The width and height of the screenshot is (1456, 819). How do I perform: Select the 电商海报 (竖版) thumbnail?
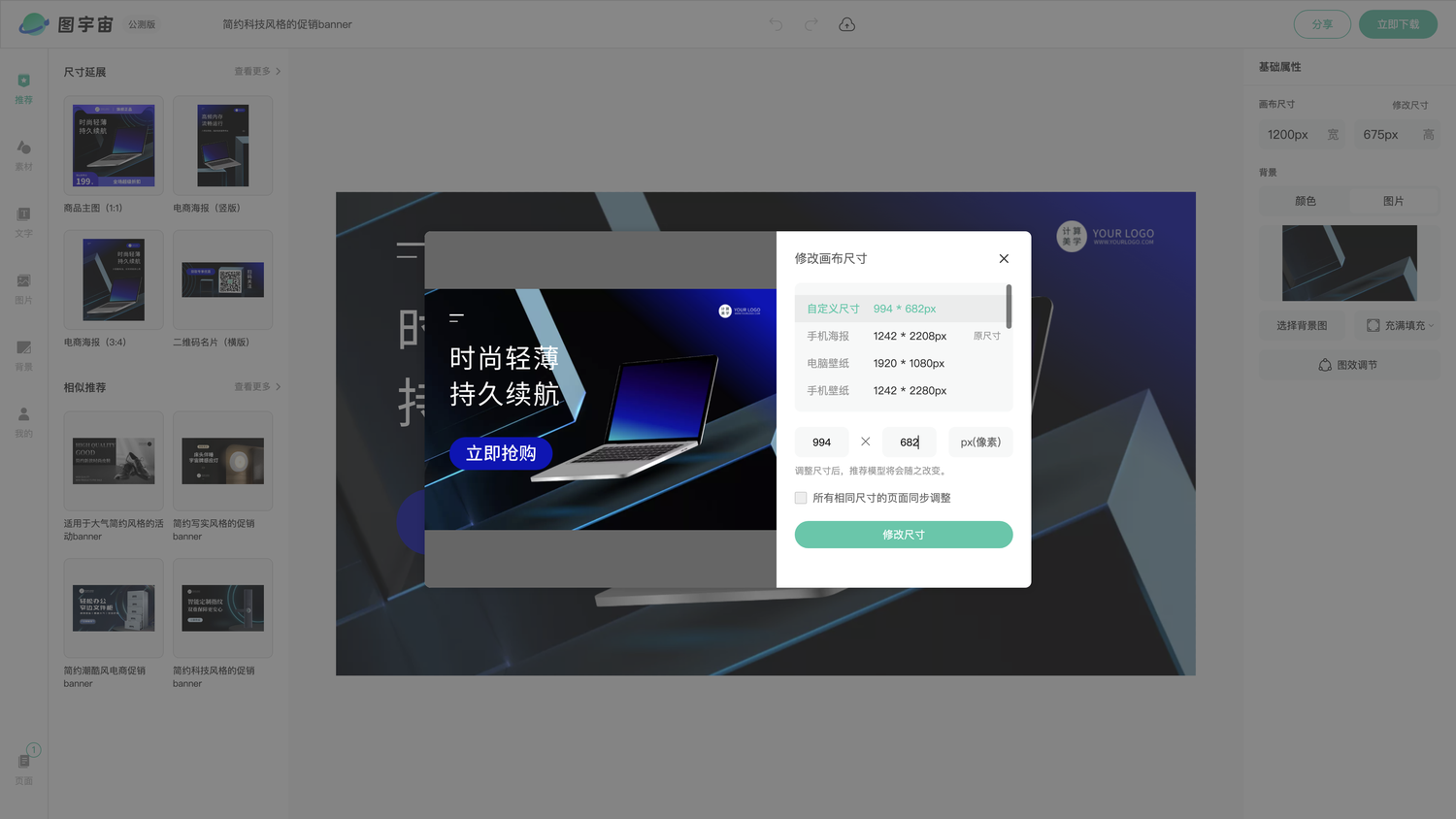point(222,146)
